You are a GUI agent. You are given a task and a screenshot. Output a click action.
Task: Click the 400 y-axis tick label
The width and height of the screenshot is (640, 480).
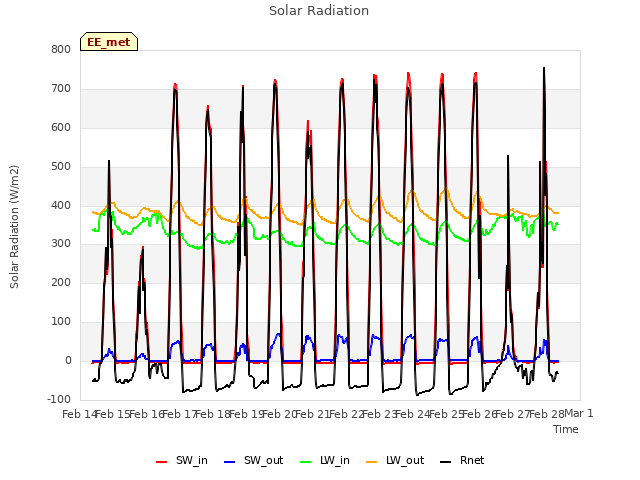pyautogui.click(x=61, y=205)
